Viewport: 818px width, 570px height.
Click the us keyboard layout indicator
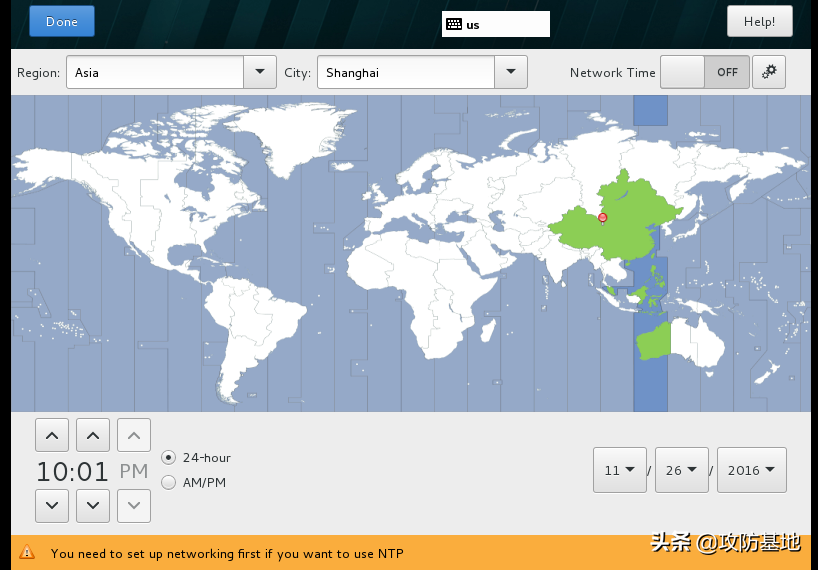pyautogui.click(x=496, y=25)
